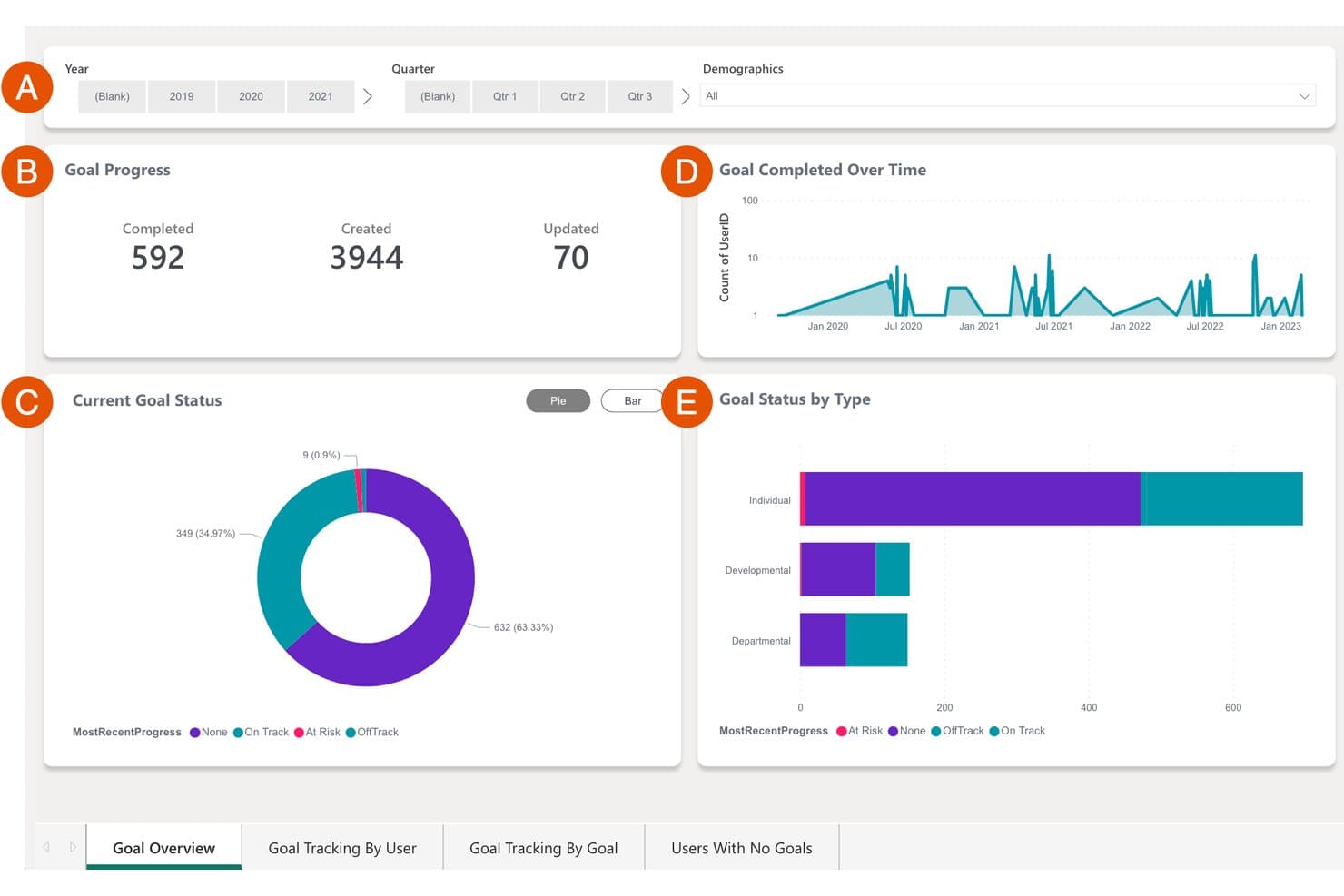The height and width of the screenshot is (896, 1344).
Task: Click the Departmental axis label
Action: 761,641
